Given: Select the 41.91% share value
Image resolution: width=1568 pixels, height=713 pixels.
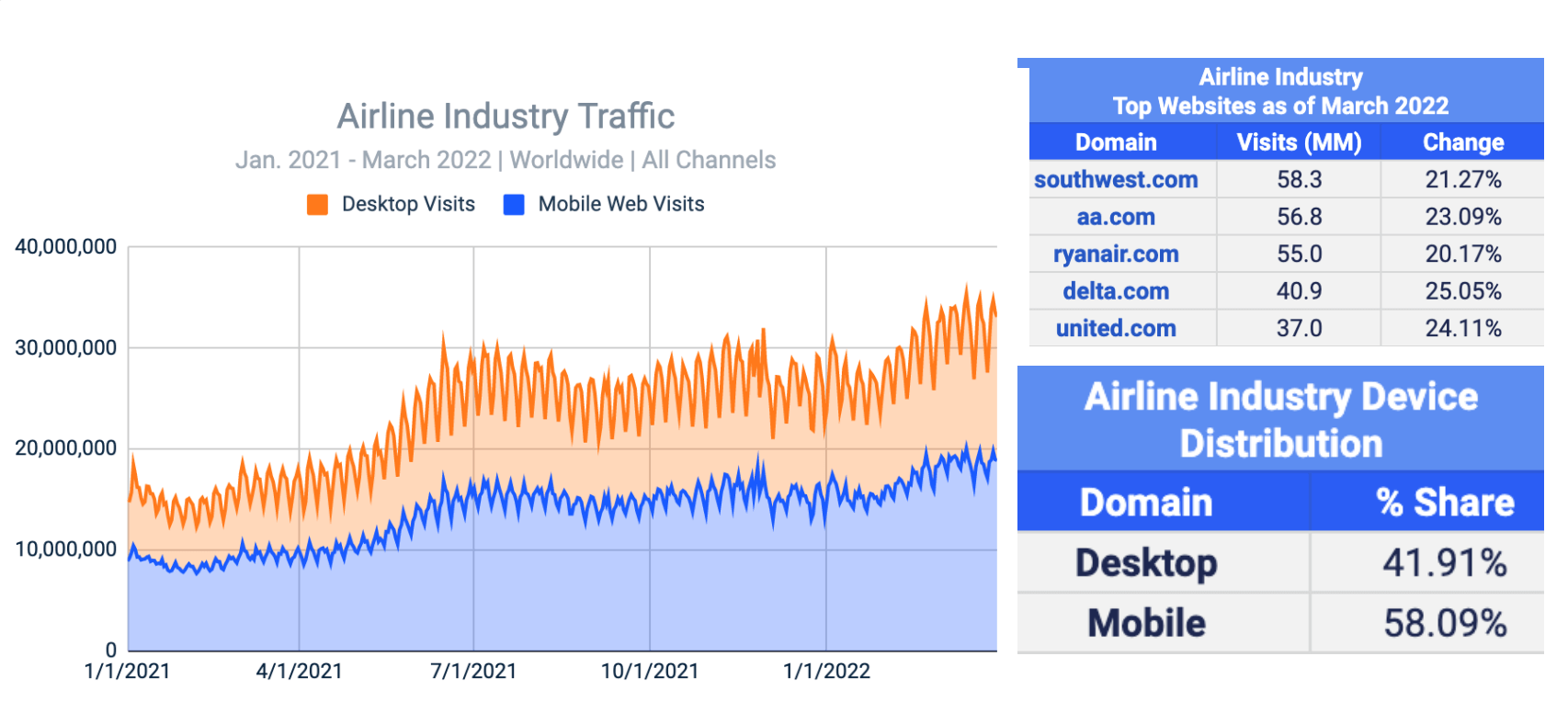Looking at the screenshot, I should point(1445,563).
